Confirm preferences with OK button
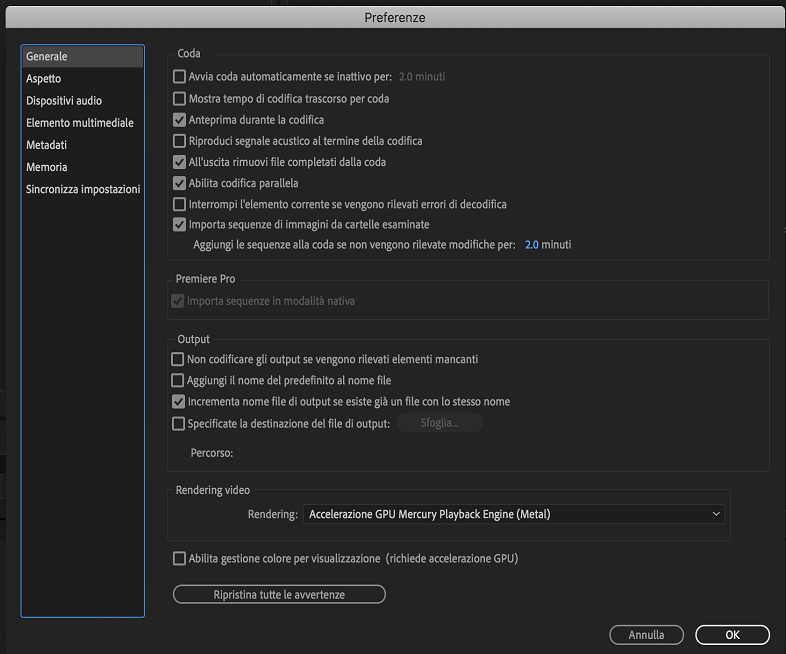Image resolution: width=786 pixels, height=654 pixels. [x=732, y=635]
